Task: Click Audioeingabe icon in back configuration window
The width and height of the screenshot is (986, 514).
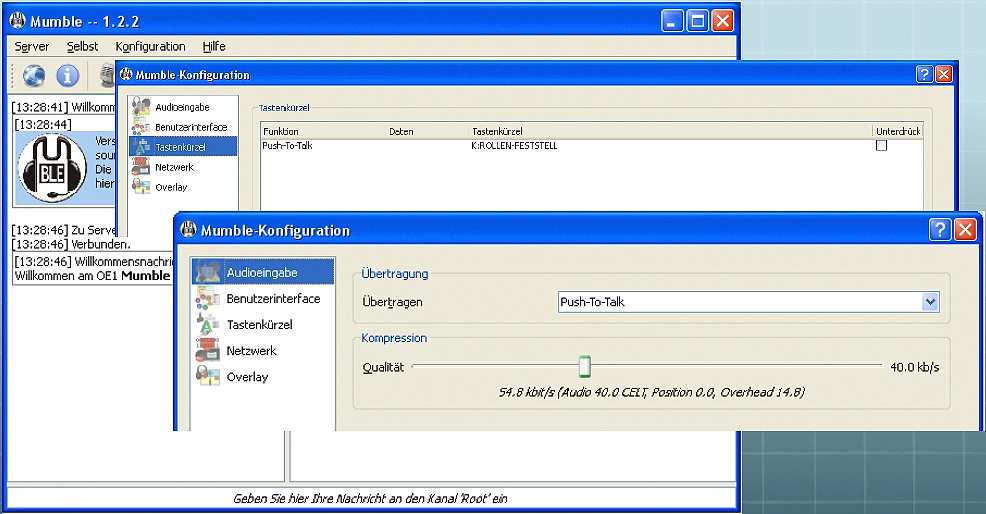Action: click(x=141, y=106)
